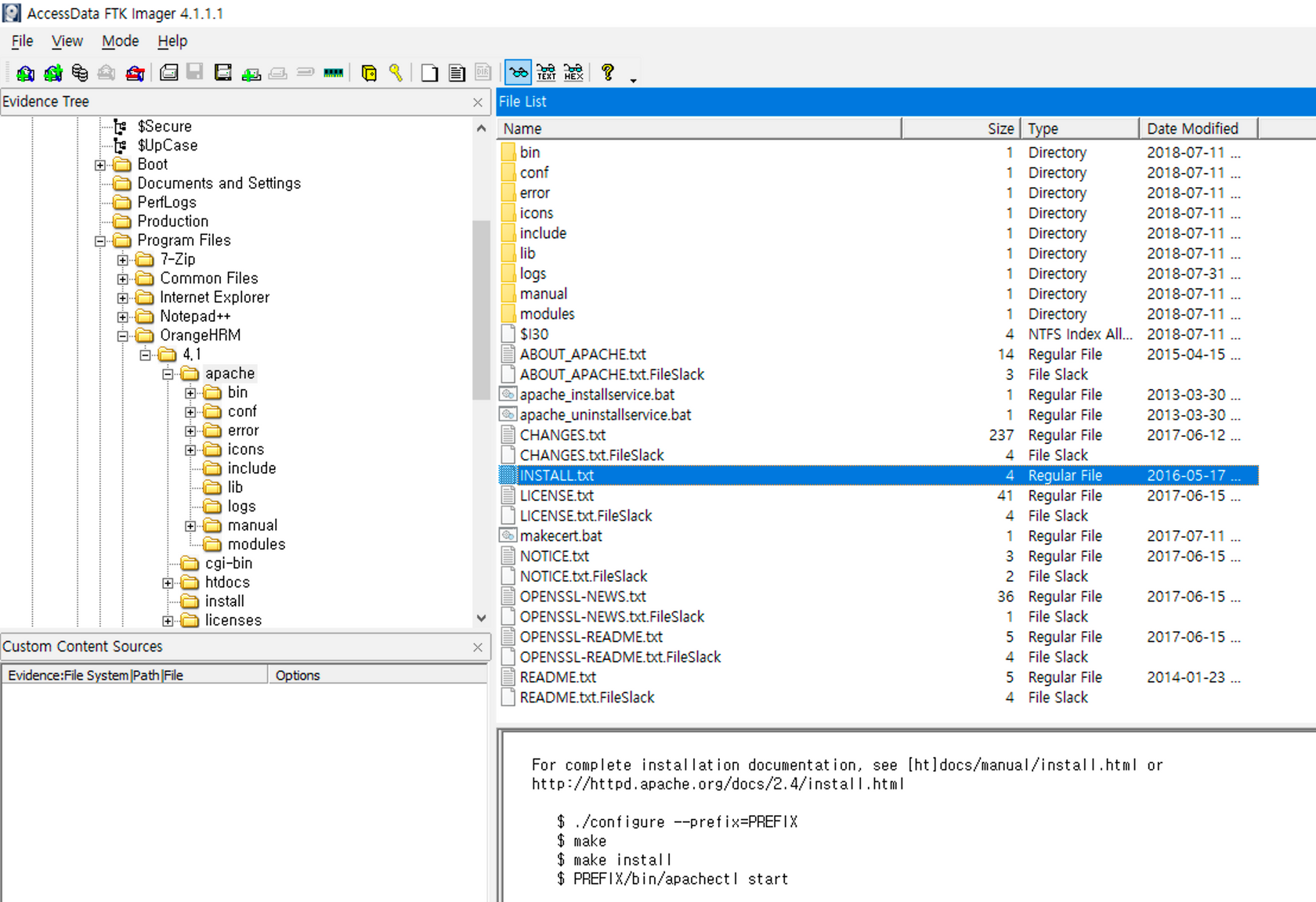Expand the Common Files folder node

coord(123,279)
